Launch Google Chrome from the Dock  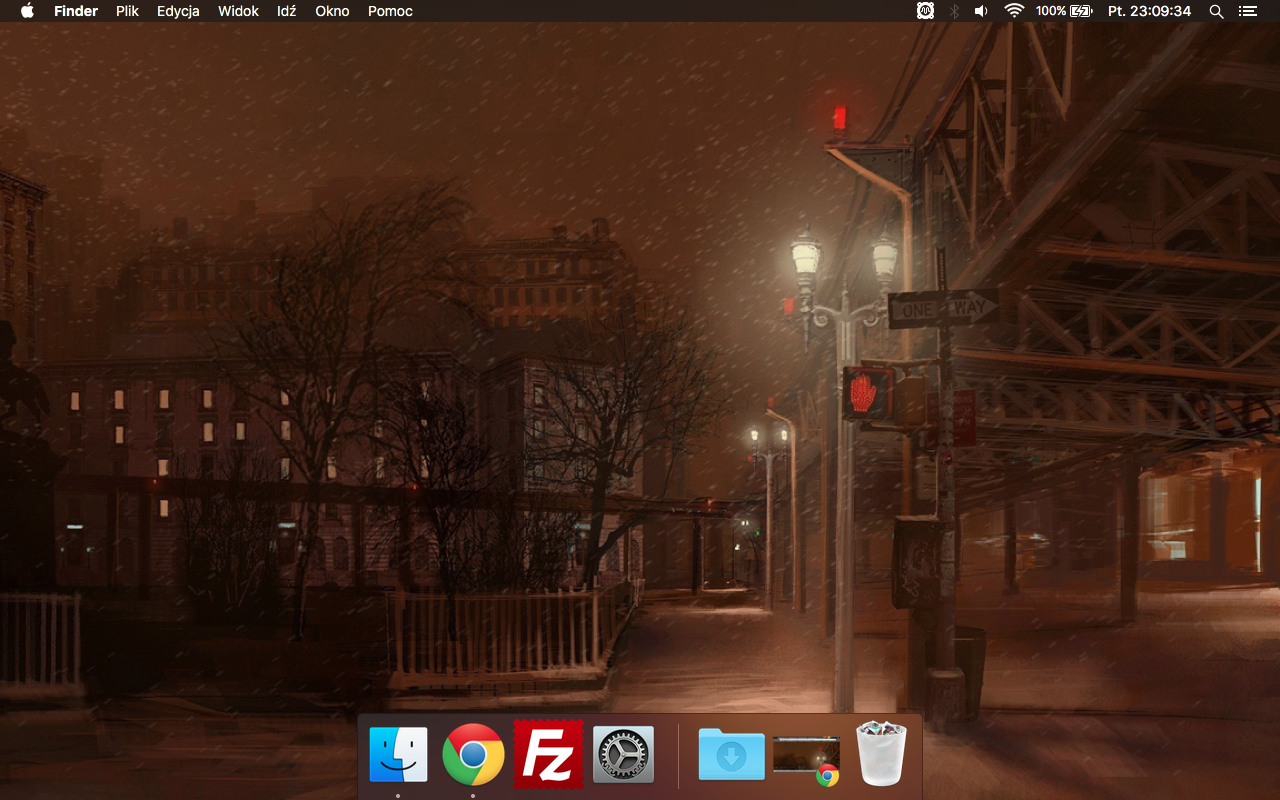tap(473, 754)
